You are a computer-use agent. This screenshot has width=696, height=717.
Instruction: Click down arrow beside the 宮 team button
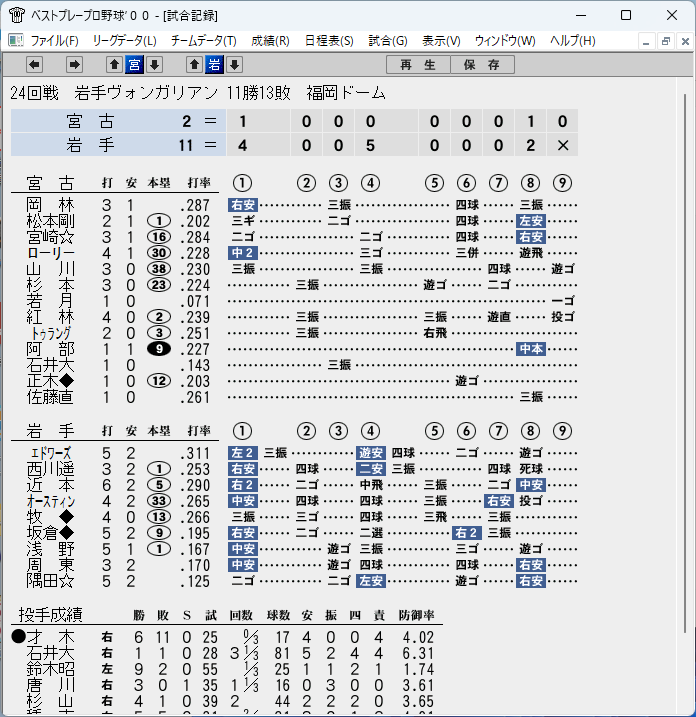(155, 65)
